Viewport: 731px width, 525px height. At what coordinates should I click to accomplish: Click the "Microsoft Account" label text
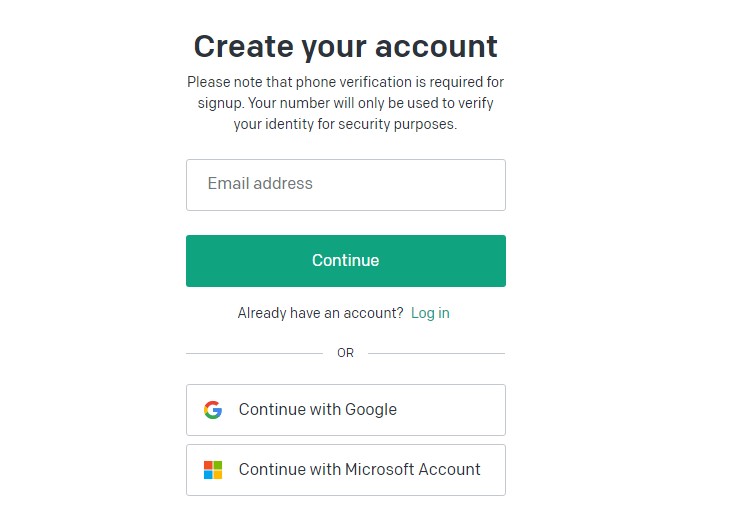click(x=413, y=469)
